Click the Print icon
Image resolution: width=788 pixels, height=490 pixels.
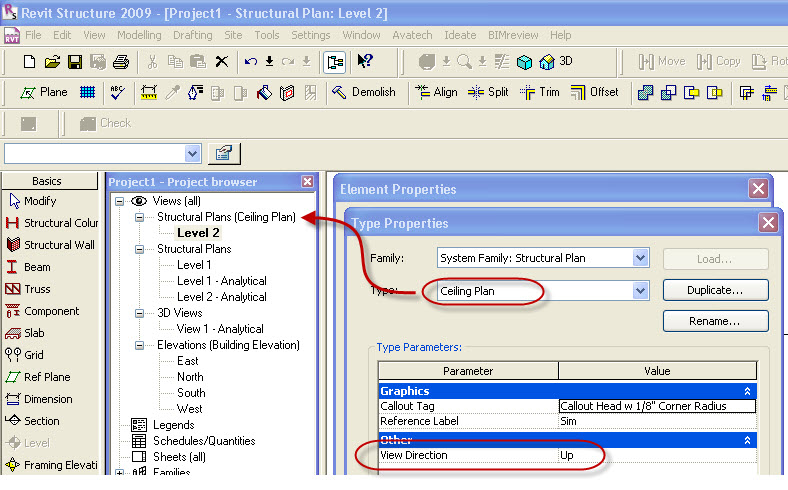(121, 62)
